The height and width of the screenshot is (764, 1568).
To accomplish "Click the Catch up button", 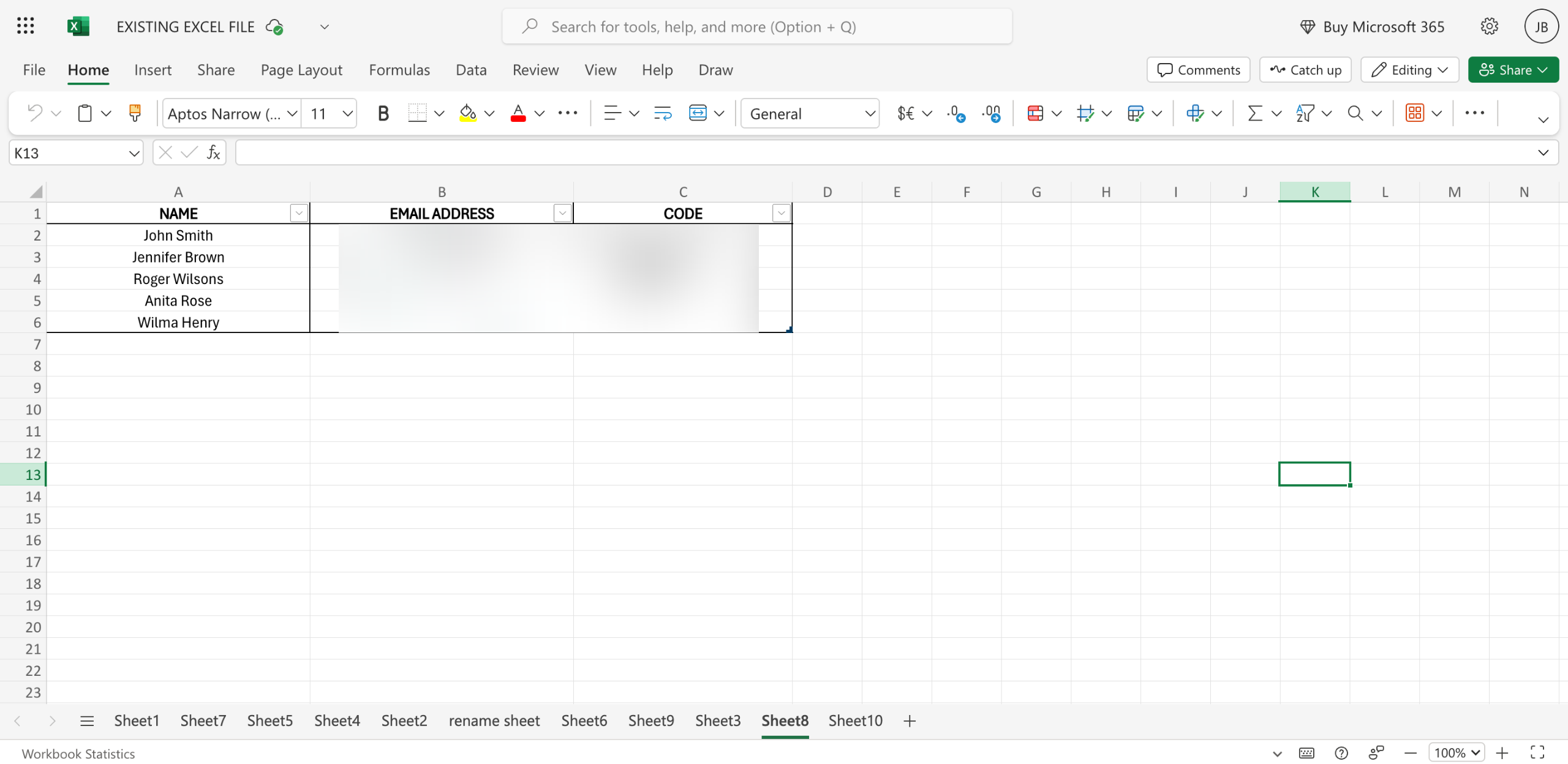I will click(x=1306, y=70).
